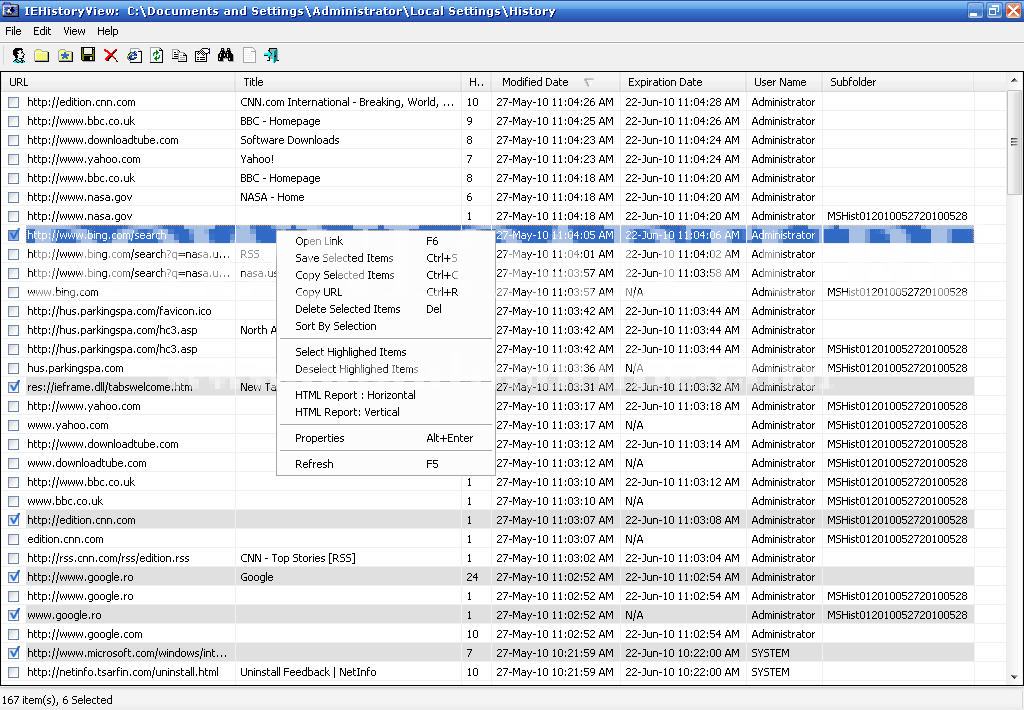
Task: Save selected items using floppy disk icon
Action: click(x=87, y=56)
